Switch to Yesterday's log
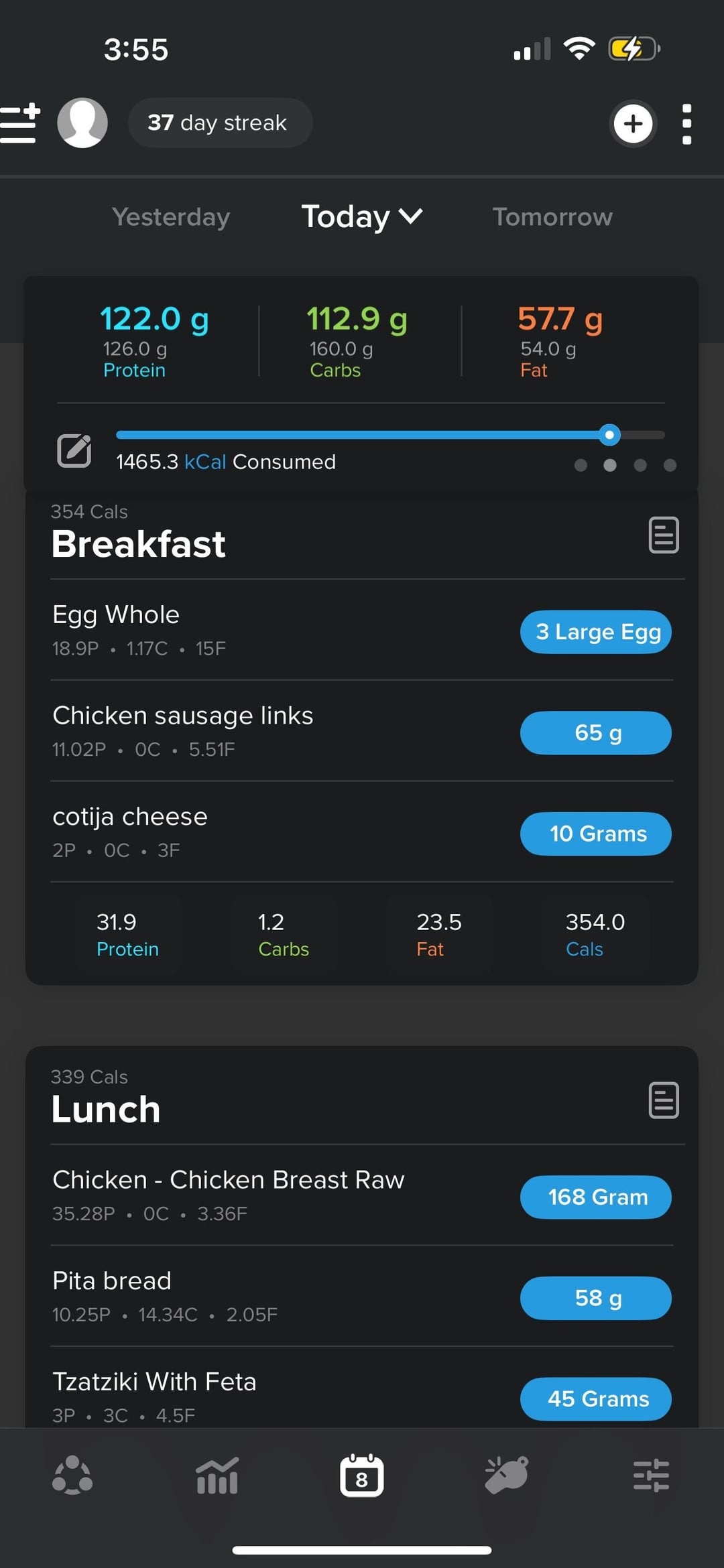Screen dimensions: 724x1568 pyautogui.click(x=171, y=217)
